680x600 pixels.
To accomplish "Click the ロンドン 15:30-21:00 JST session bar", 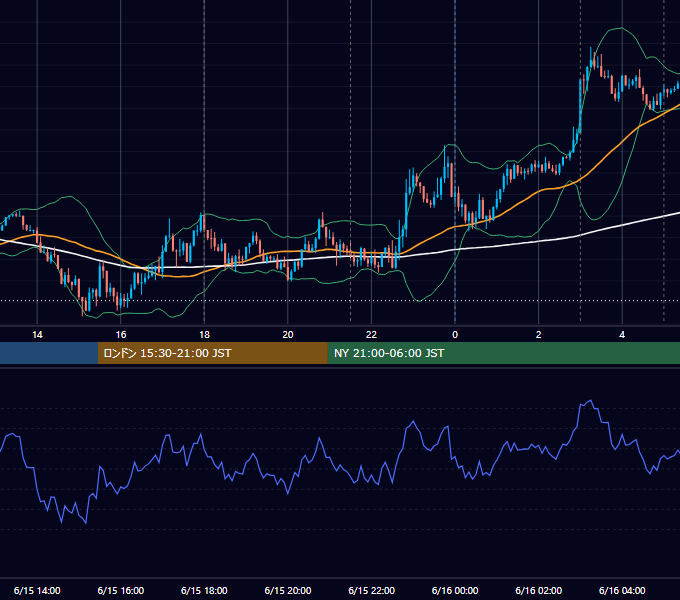I will tap(212, 353).
